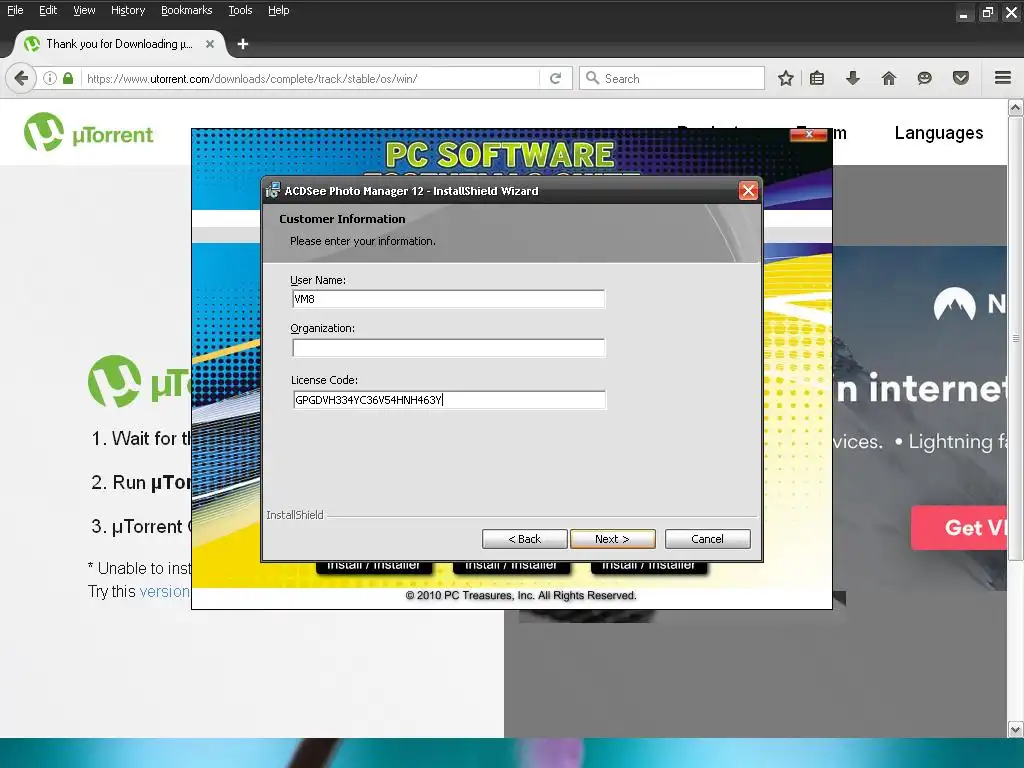The image size is (1024, 768).
Task: Reload the page with the refresh icon
Action: tap(556, 78)
